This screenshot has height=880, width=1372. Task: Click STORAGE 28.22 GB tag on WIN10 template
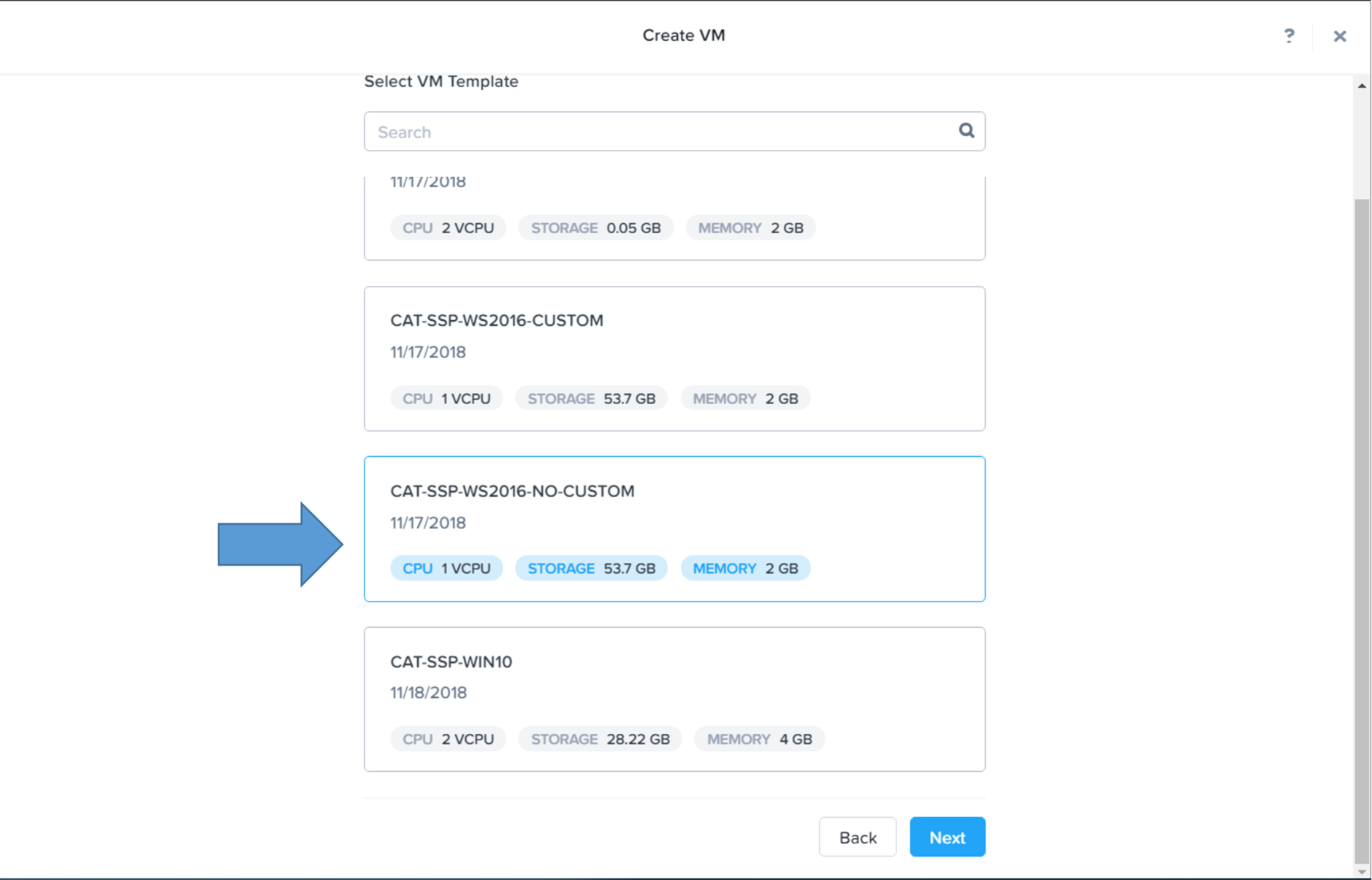pos(600,739)
